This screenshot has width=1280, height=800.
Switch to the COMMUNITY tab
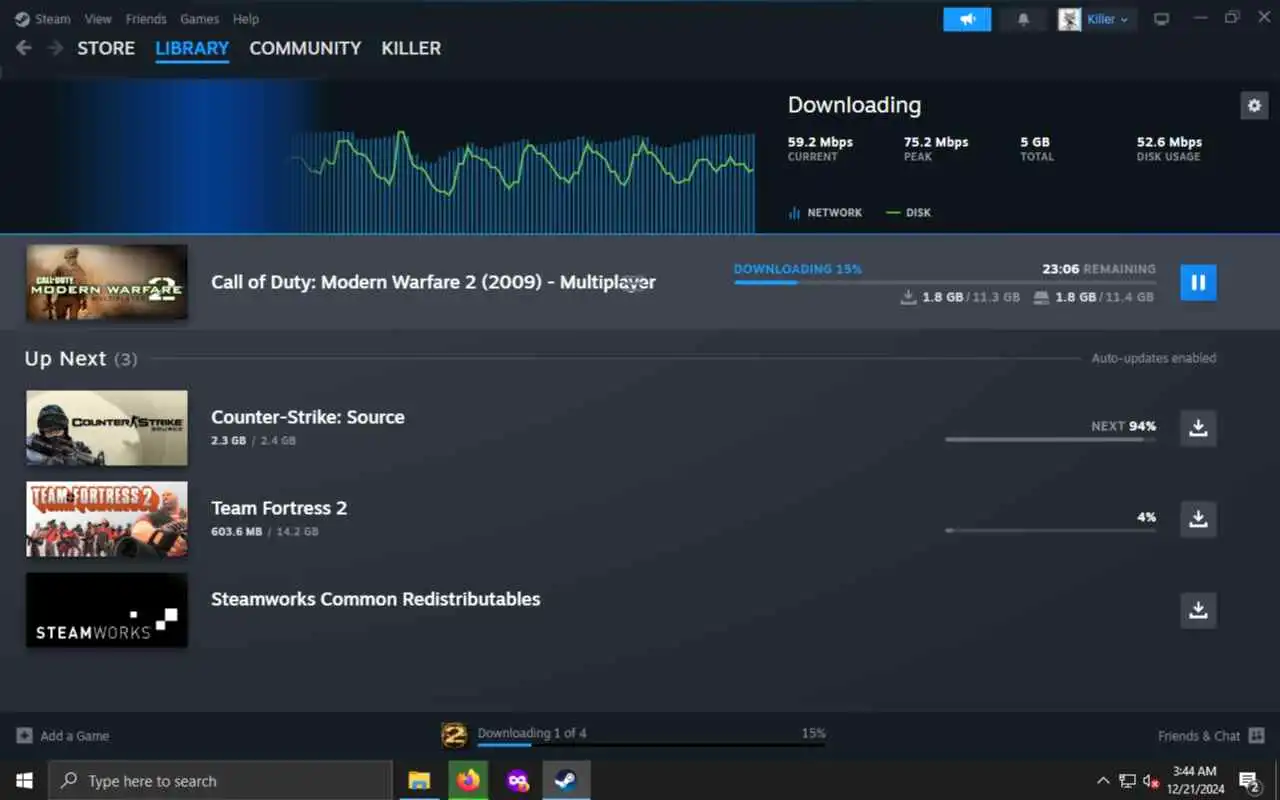click(x=305, y=48)
